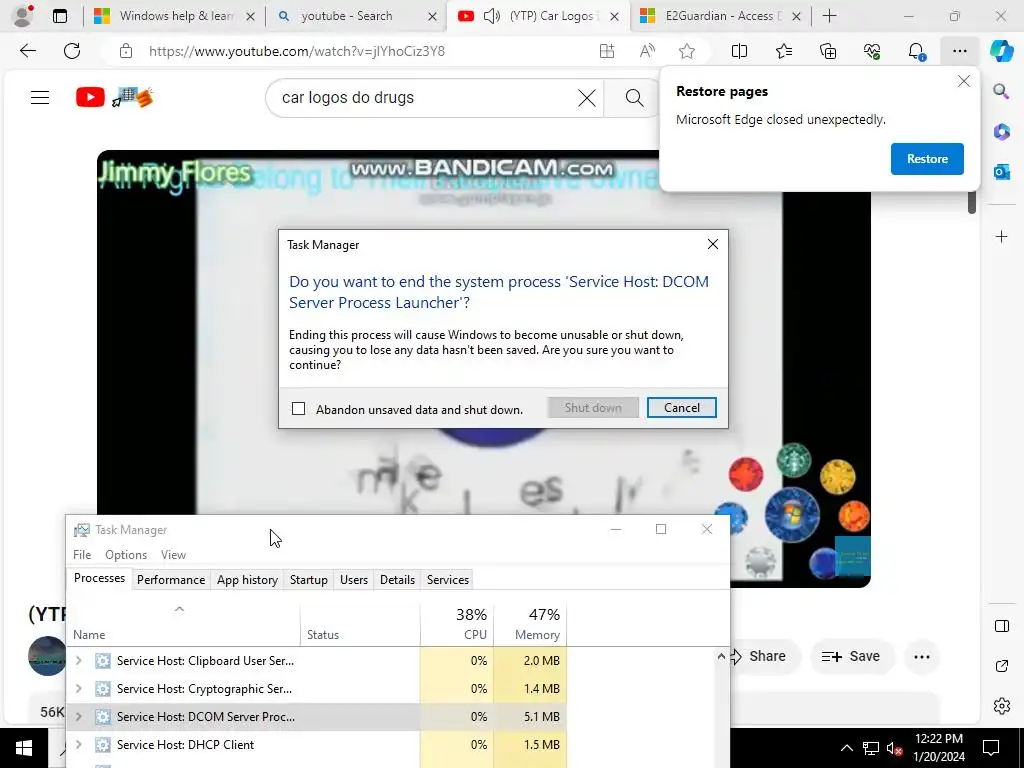Clear the YouTube search text

pos(586,98)
